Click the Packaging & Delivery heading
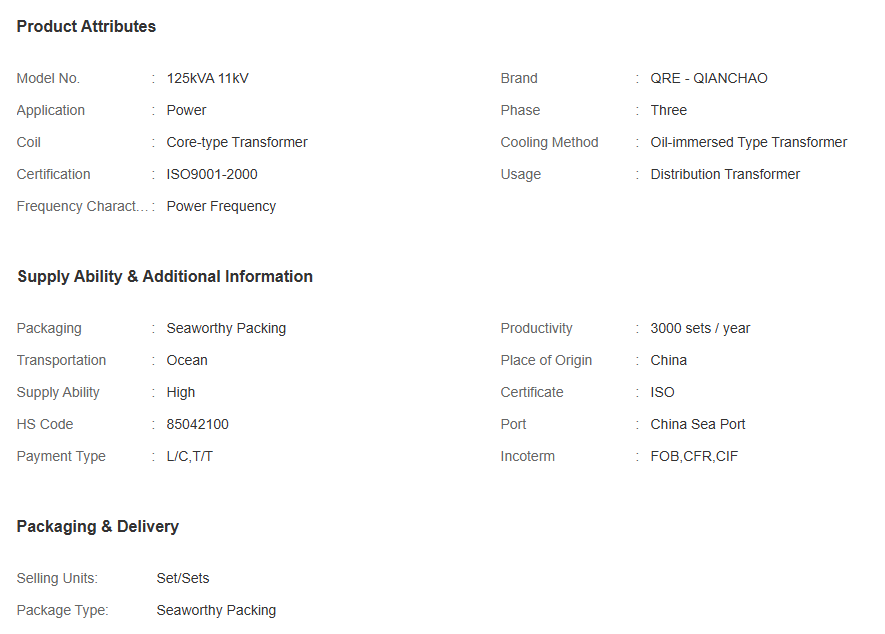This screenshot has height=634, width=885. point(98,527)
